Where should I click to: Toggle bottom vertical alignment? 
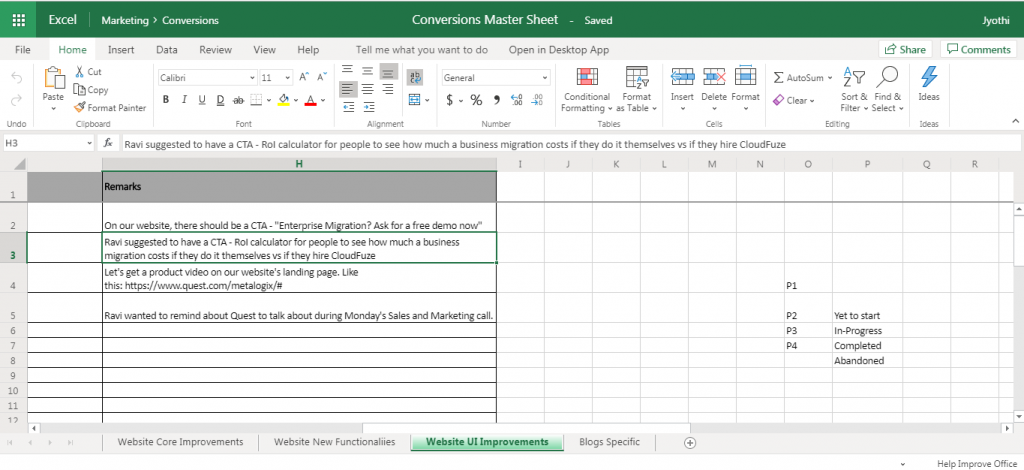point(389,70)
